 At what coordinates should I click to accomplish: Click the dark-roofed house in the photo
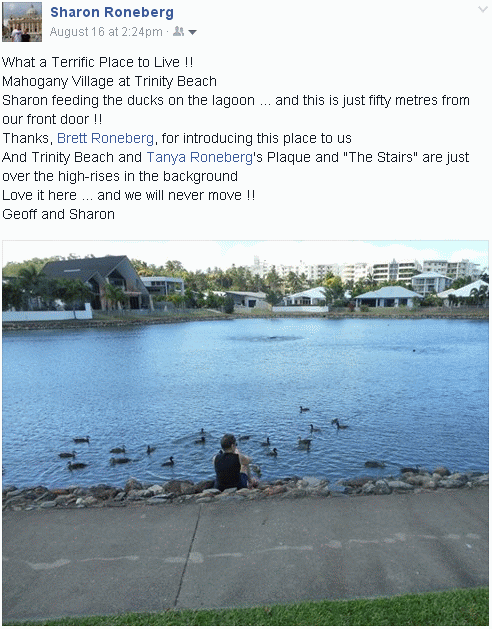96,282
